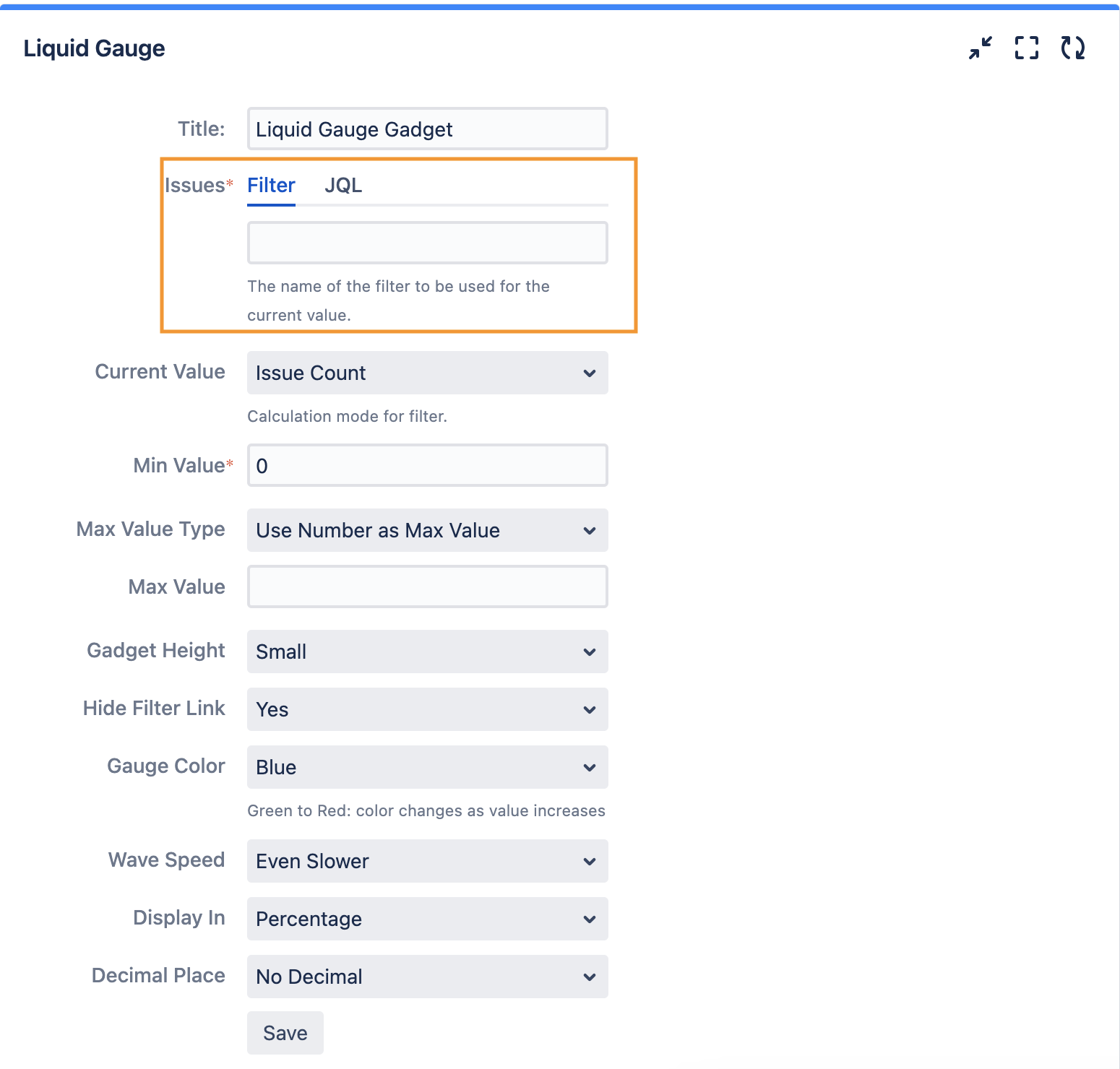Click the minimize gadget icon
Screen dimensions: 1120x1069
point(981,48)
